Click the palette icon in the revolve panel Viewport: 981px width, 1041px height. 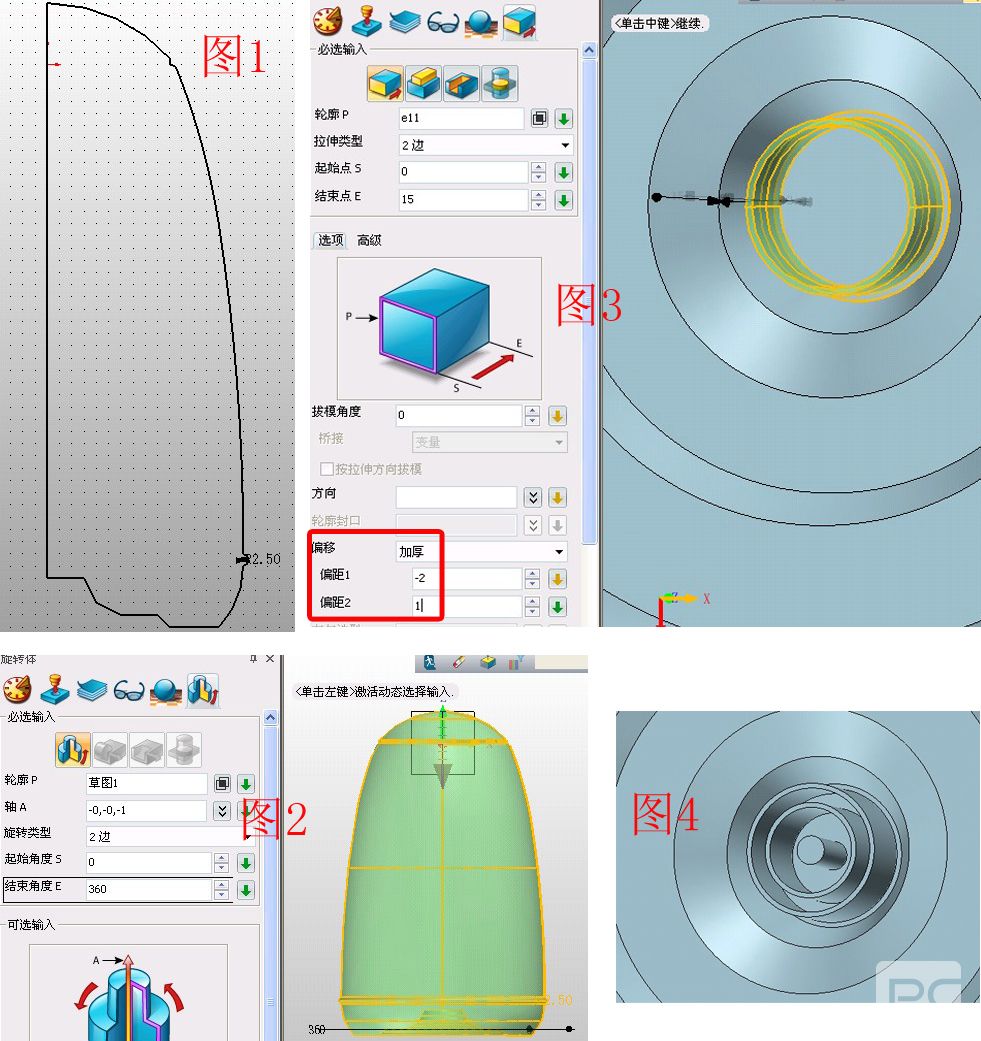pos(17,690)
